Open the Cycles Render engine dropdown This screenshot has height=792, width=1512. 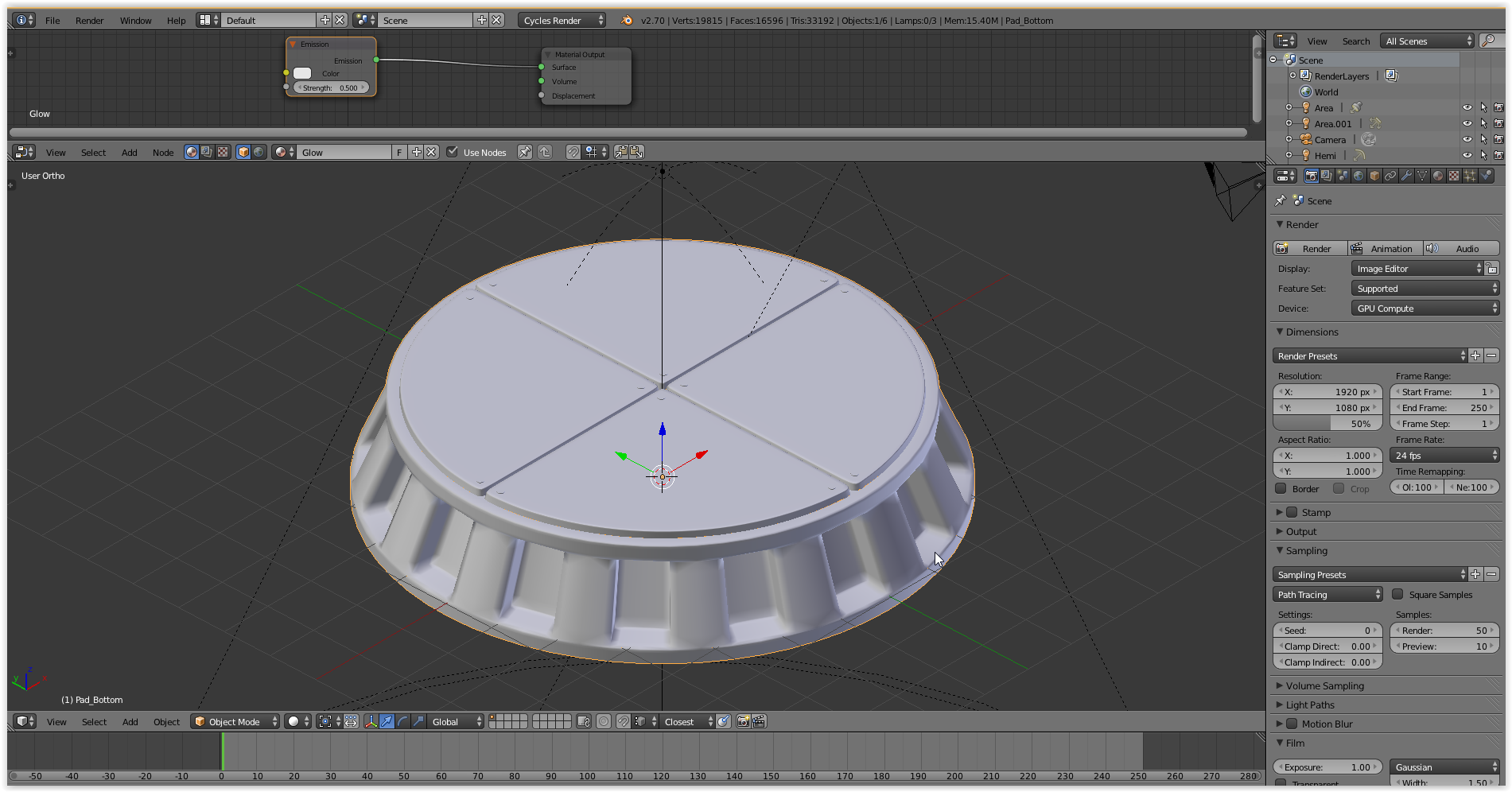click(x=562, y=20)
